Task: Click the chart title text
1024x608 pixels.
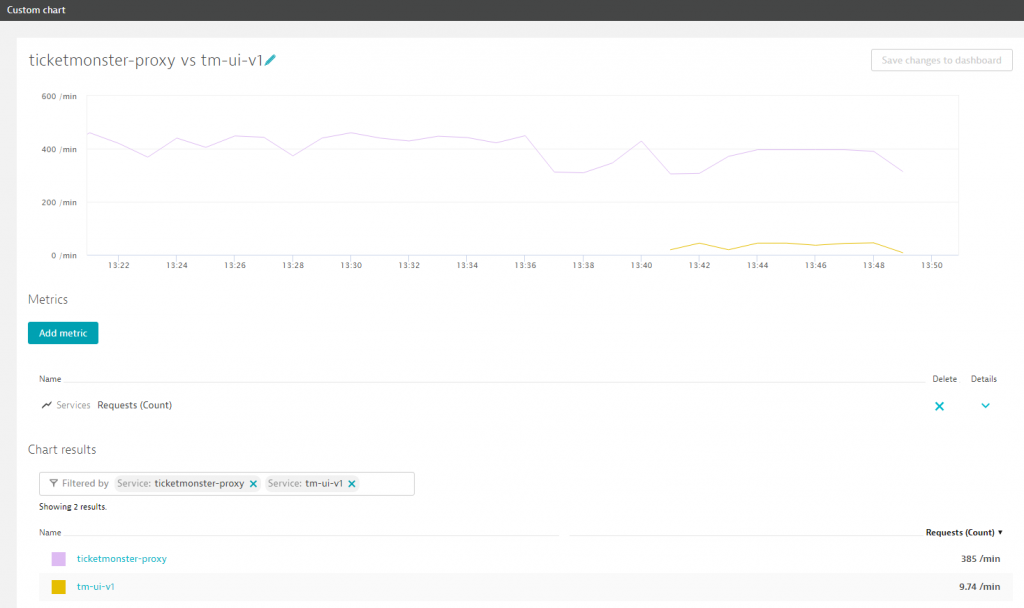Action: point(145,60)
